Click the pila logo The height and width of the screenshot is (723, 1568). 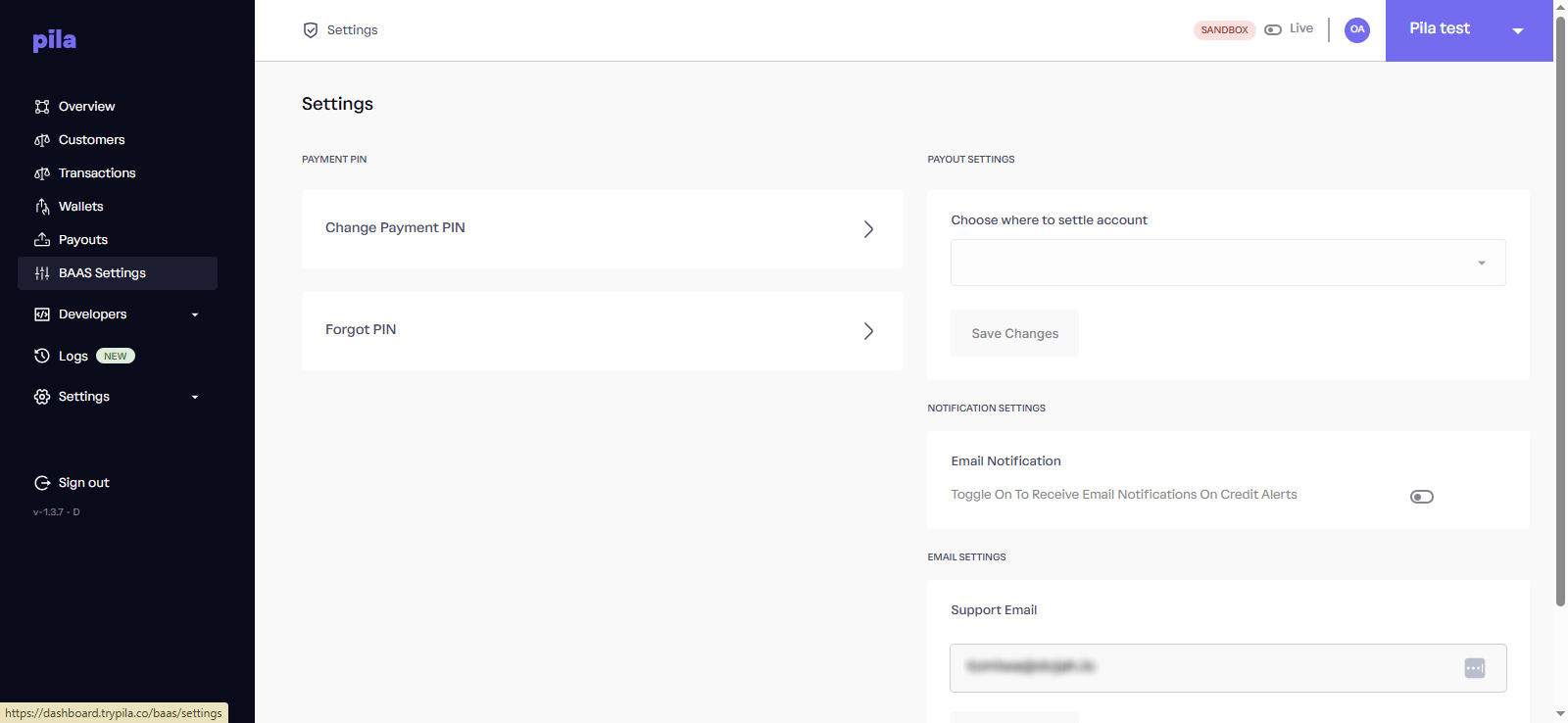pos(54,40)
